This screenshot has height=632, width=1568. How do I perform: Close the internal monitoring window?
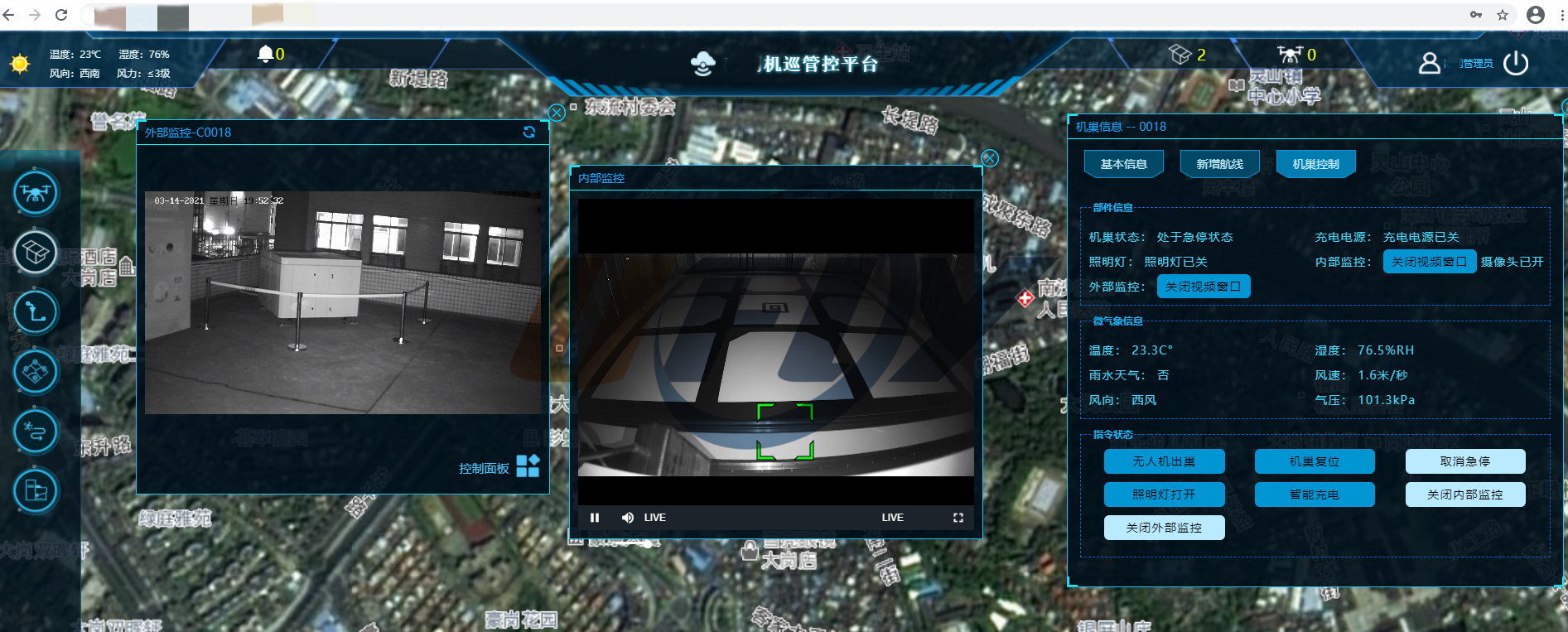tap(989, 158)
